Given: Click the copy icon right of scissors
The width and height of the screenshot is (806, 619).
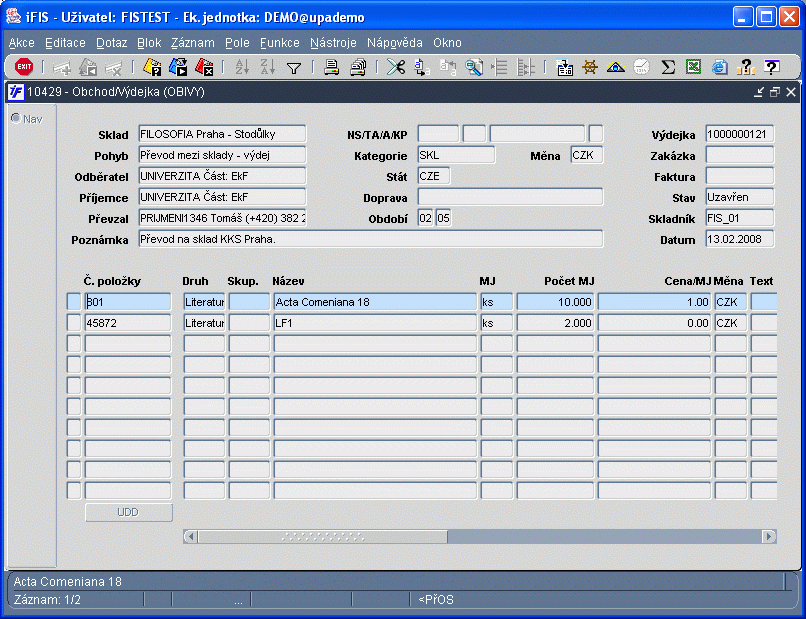Looking at the screenshot, I should (422, 67).
